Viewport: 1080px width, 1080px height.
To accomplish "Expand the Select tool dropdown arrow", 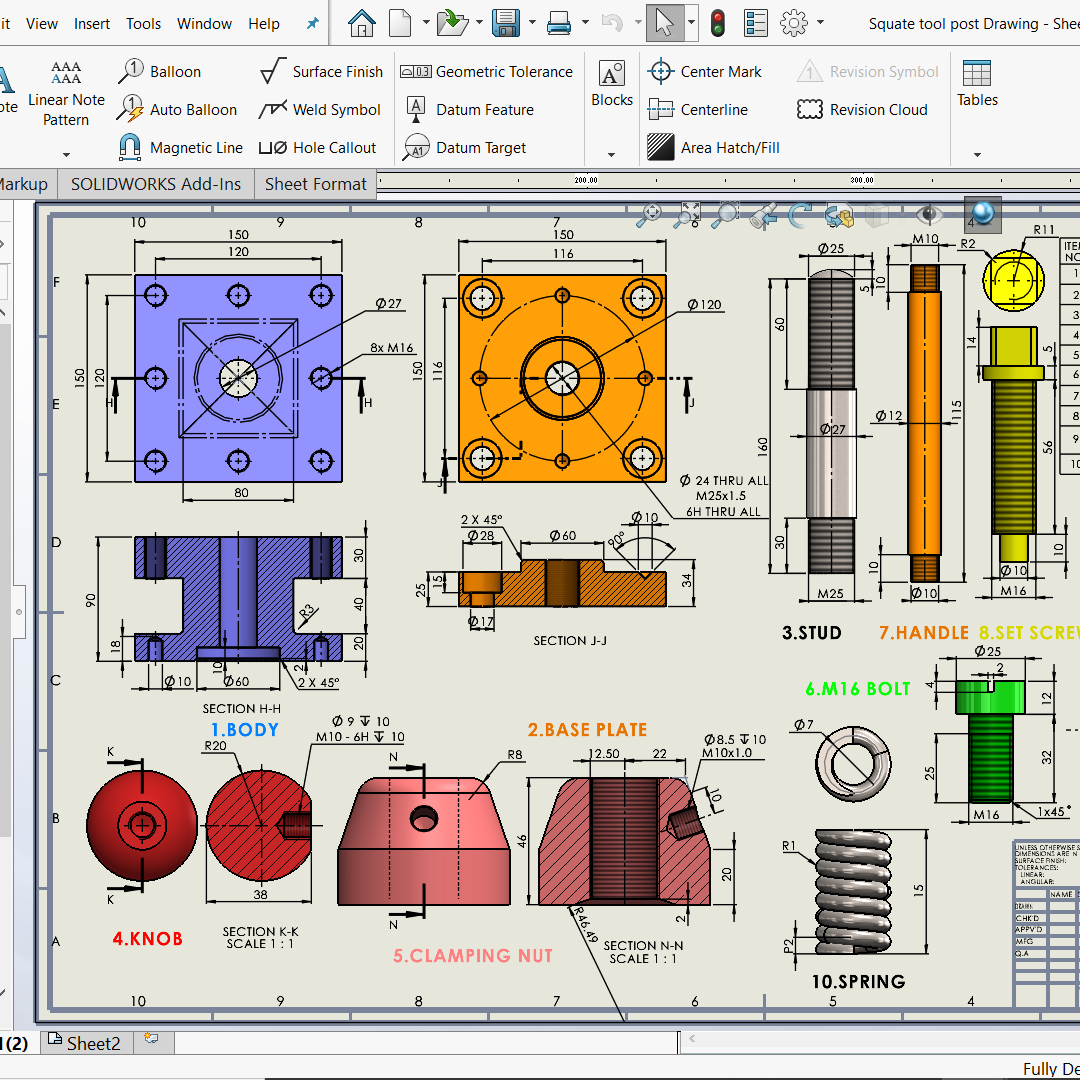I will click(x=691, y=23).
